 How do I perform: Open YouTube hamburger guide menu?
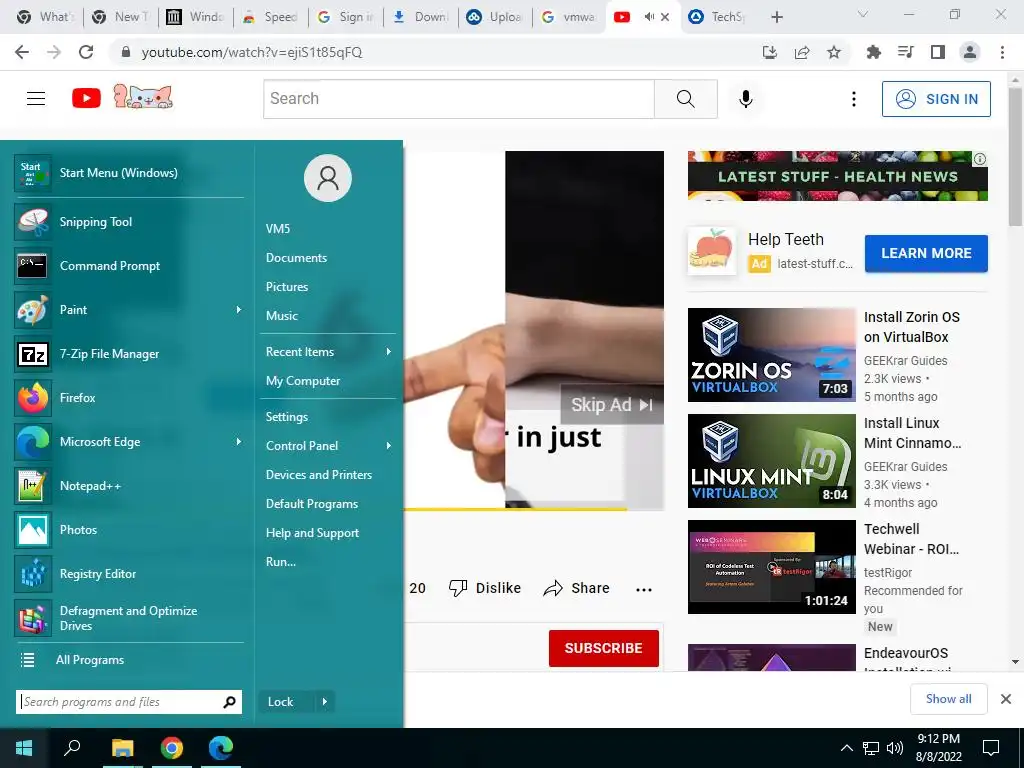click(x=36, y=99)
